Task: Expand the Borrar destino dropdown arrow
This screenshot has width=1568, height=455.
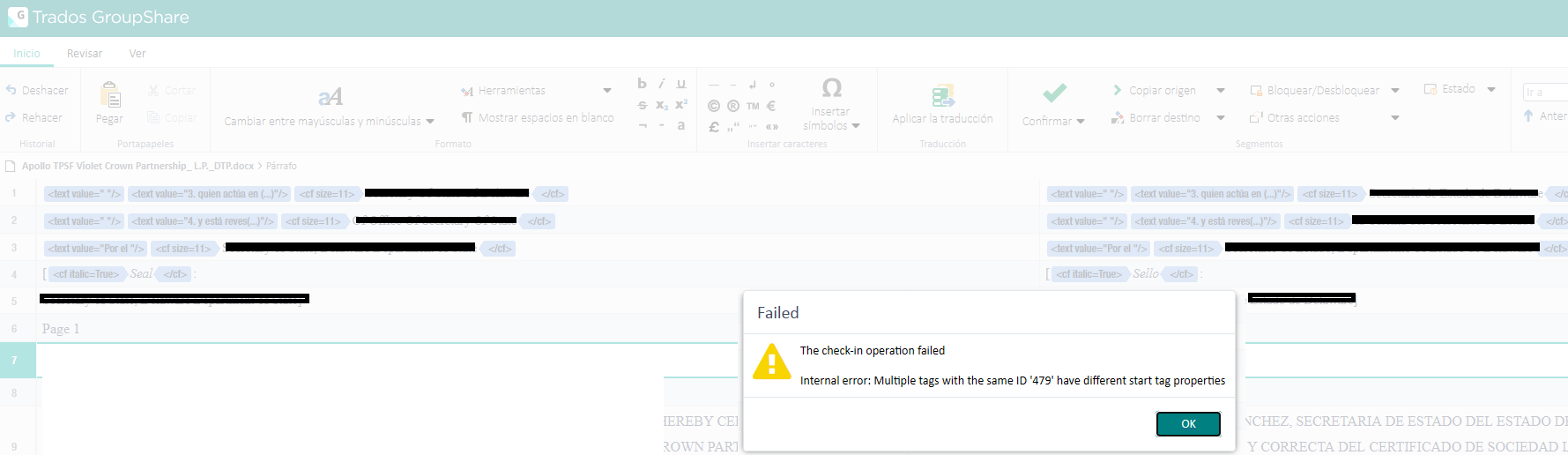Action: coord(1221,117)
